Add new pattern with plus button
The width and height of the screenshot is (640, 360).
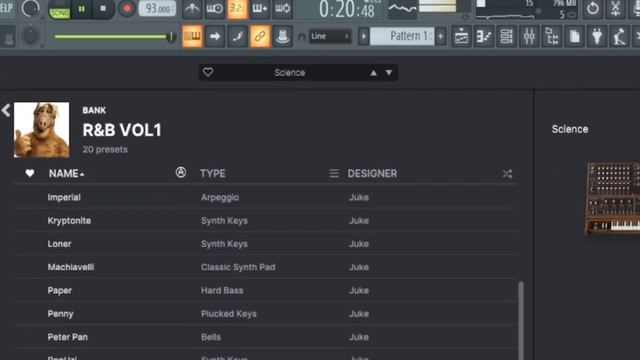pos(440,36)
